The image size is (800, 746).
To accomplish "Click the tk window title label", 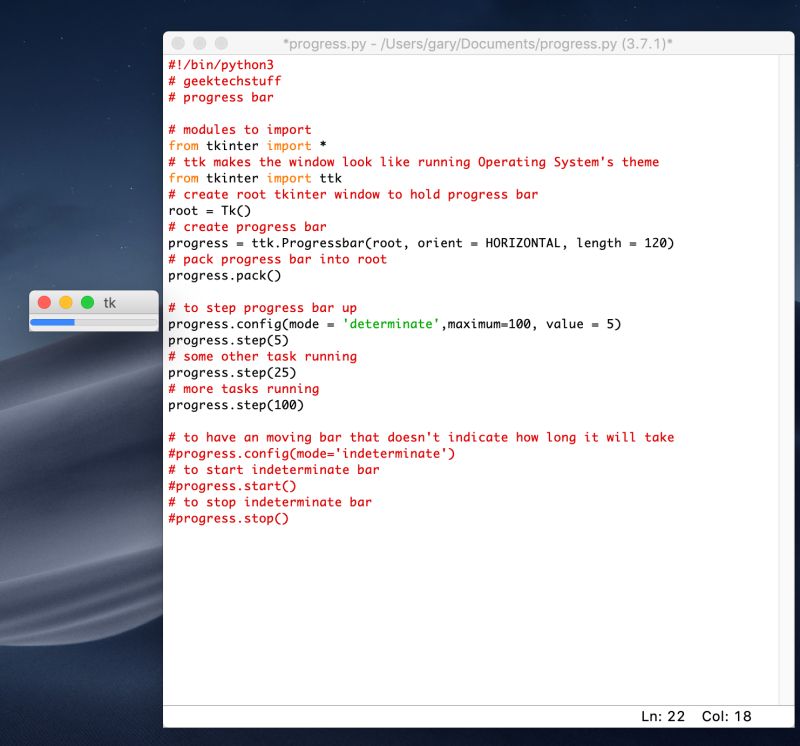I will (110, 301).
